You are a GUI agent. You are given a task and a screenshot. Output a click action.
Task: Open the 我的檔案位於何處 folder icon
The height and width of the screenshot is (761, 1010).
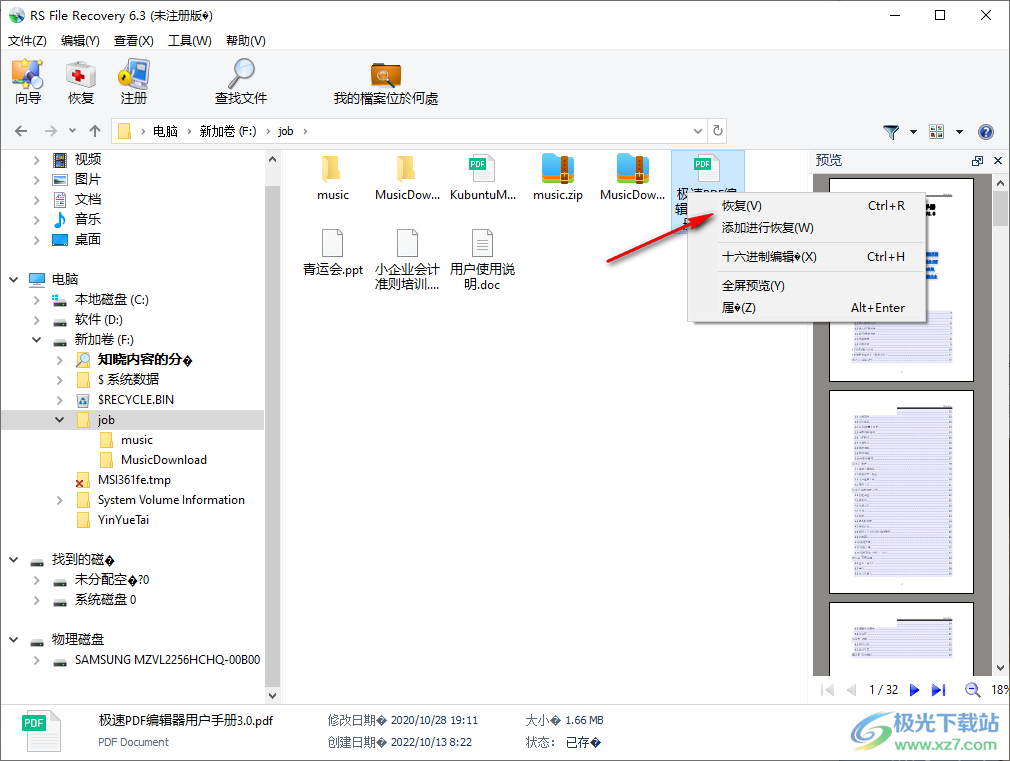click(386, 81)
